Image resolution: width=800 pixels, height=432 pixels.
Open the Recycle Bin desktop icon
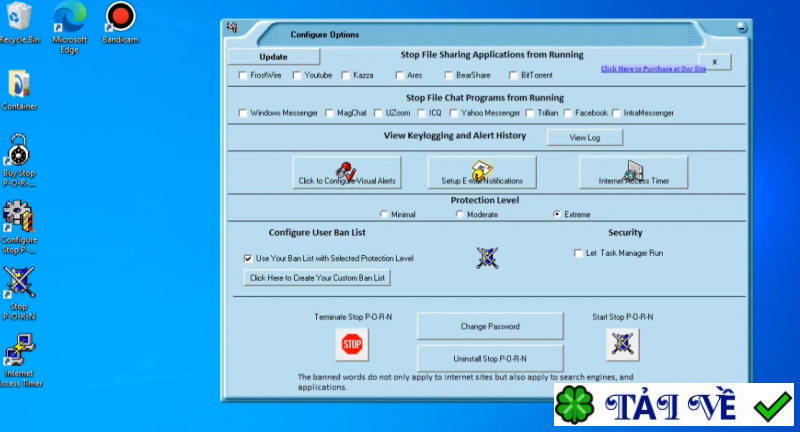(x=19, y=22)
